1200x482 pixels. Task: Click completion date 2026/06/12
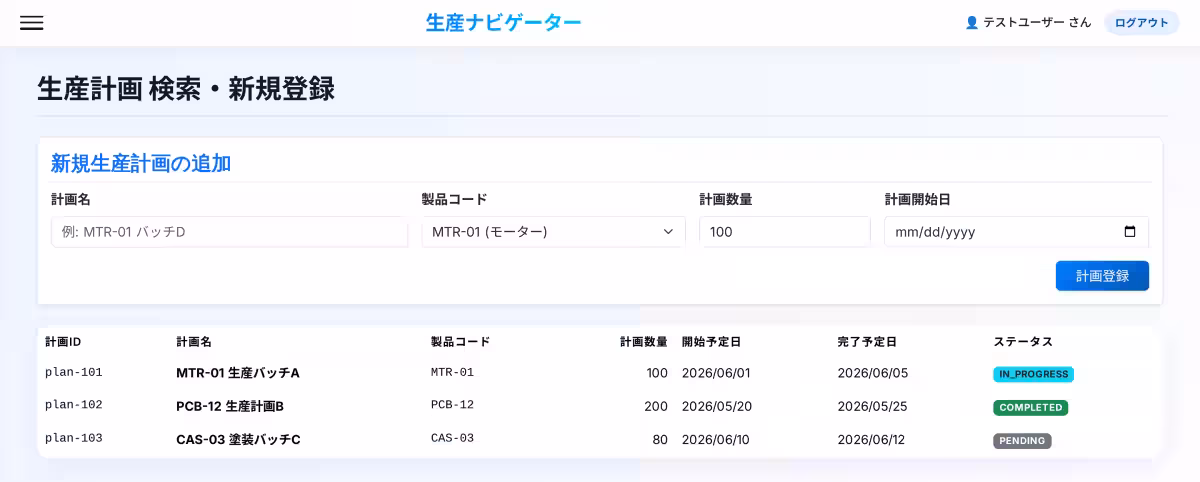pyautogui.click(x=872, y=439)
